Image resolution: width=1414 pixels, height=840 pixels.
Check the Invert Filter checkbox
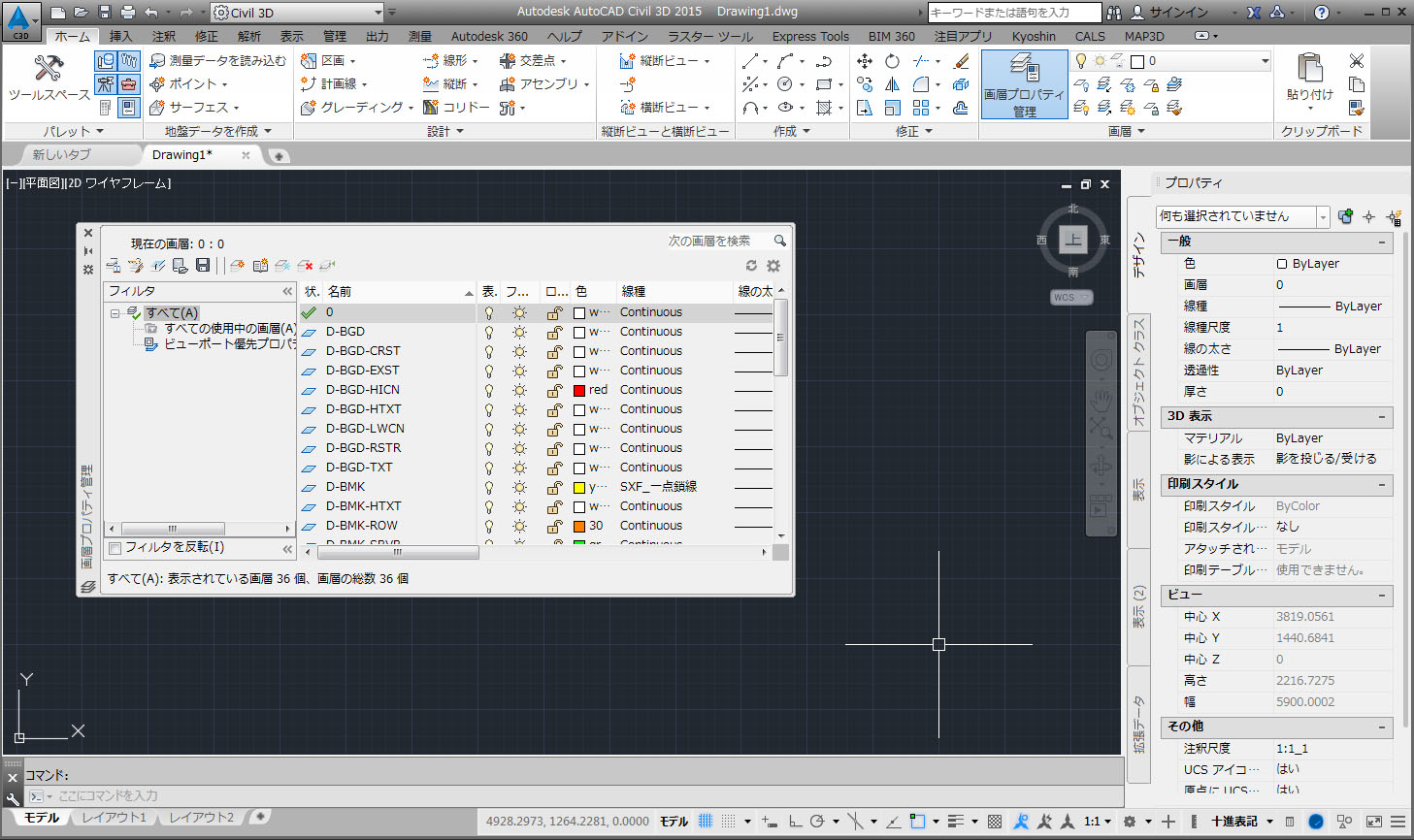pyautogui.click(x=115, y=548)
